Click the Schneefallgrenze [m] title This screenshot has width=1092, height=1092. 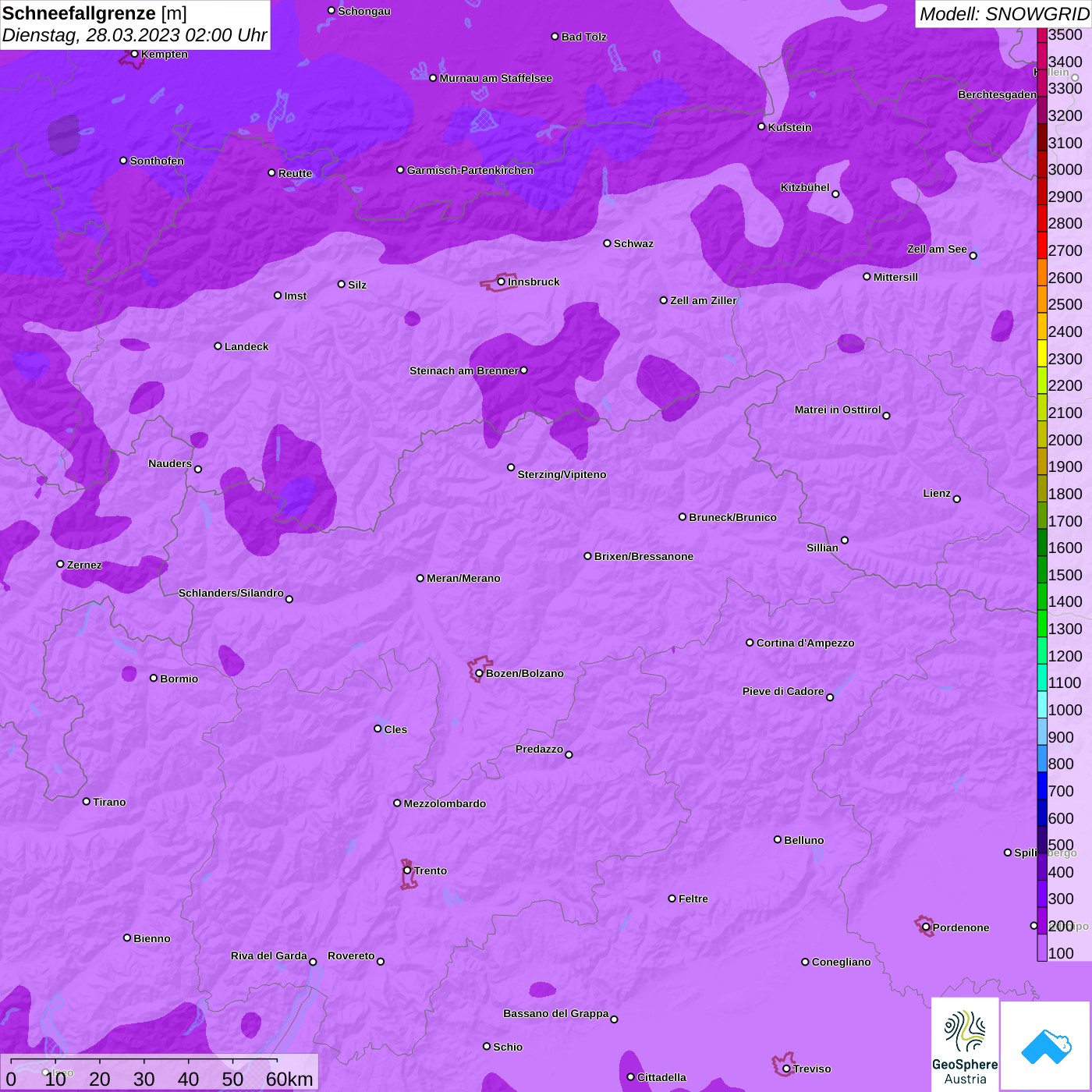[x=94, y=13]
